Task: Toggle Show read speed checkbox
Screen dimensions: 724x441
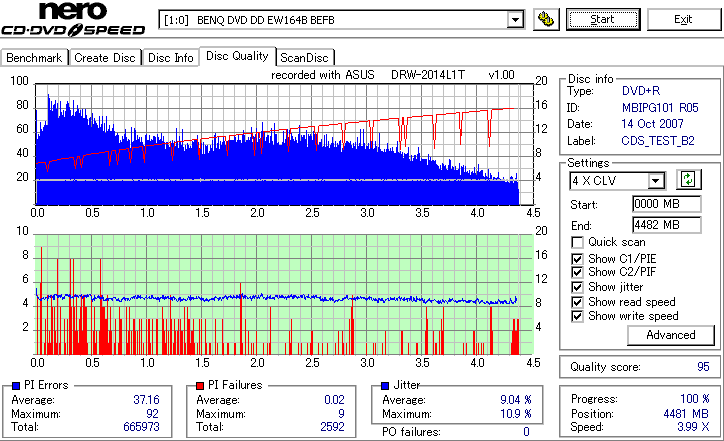Action: (x=577, y=302)
